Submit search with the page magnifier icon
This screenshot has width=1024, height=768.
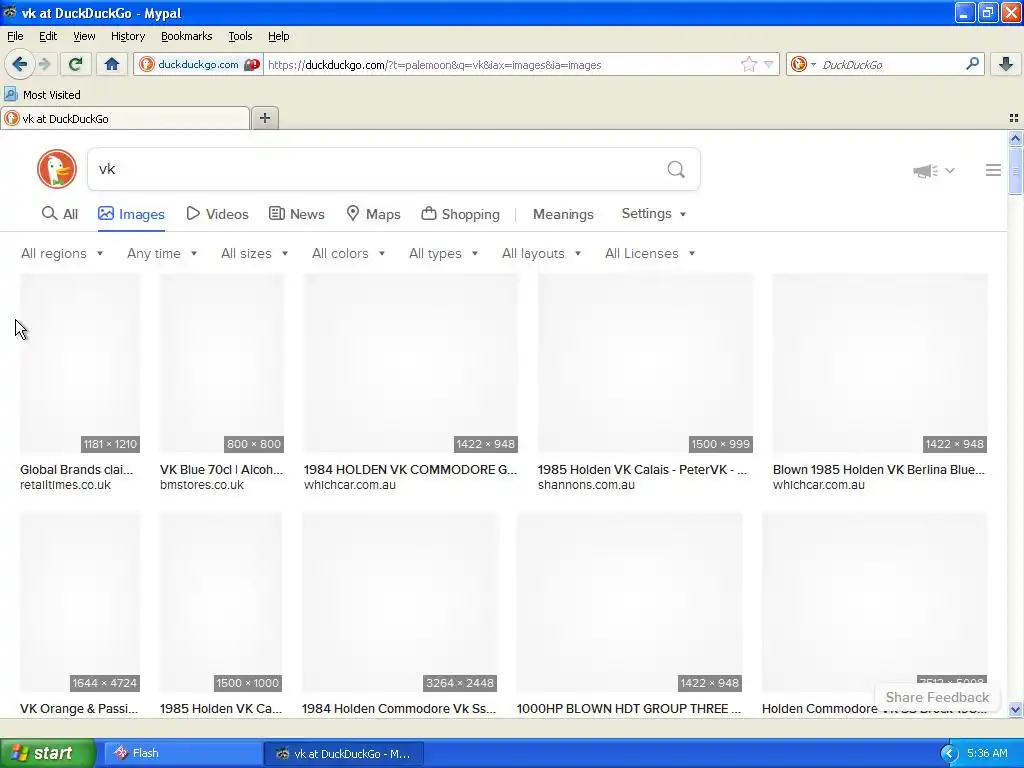click(x=676, y=170)
